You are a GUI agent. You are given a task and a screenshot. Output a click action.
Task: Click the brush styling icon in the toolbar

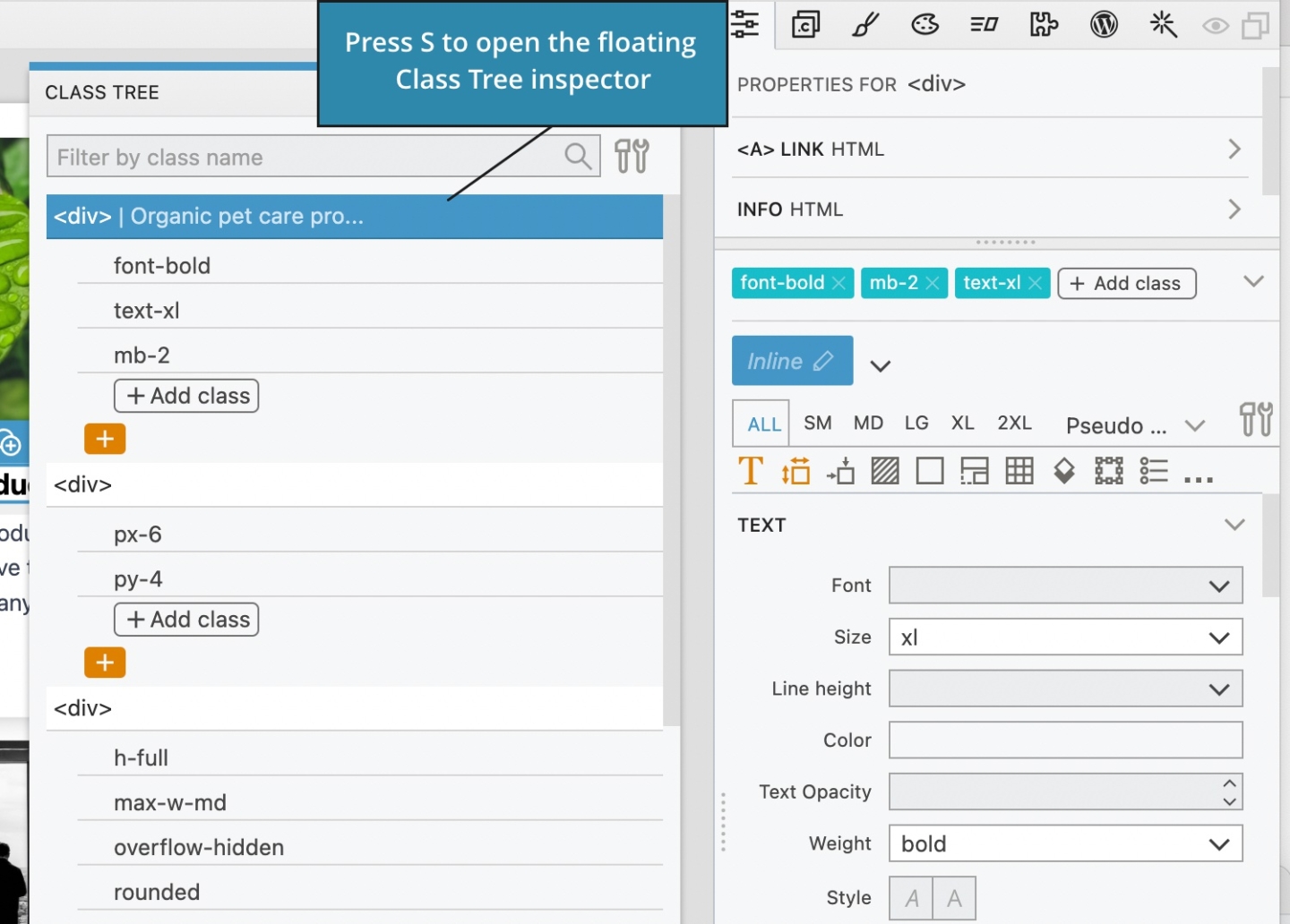tap(864, 24)
